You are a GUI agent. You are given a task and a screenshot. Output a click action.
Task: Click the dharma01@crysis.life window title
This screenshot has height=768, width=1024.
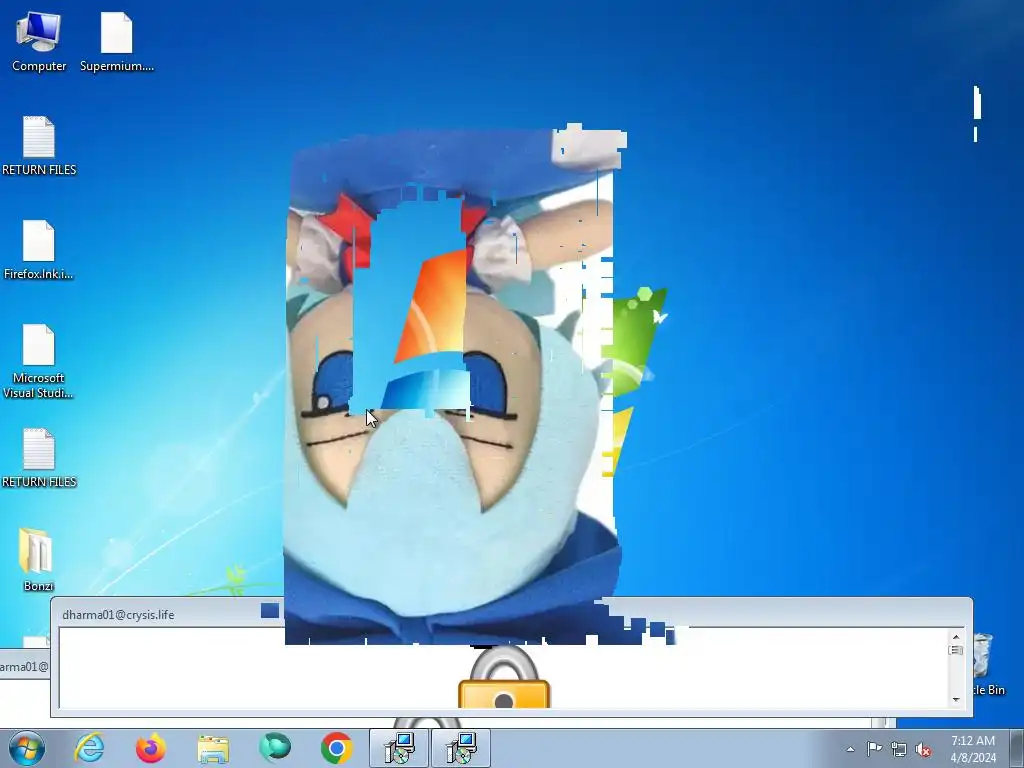(x=118, y=615)
